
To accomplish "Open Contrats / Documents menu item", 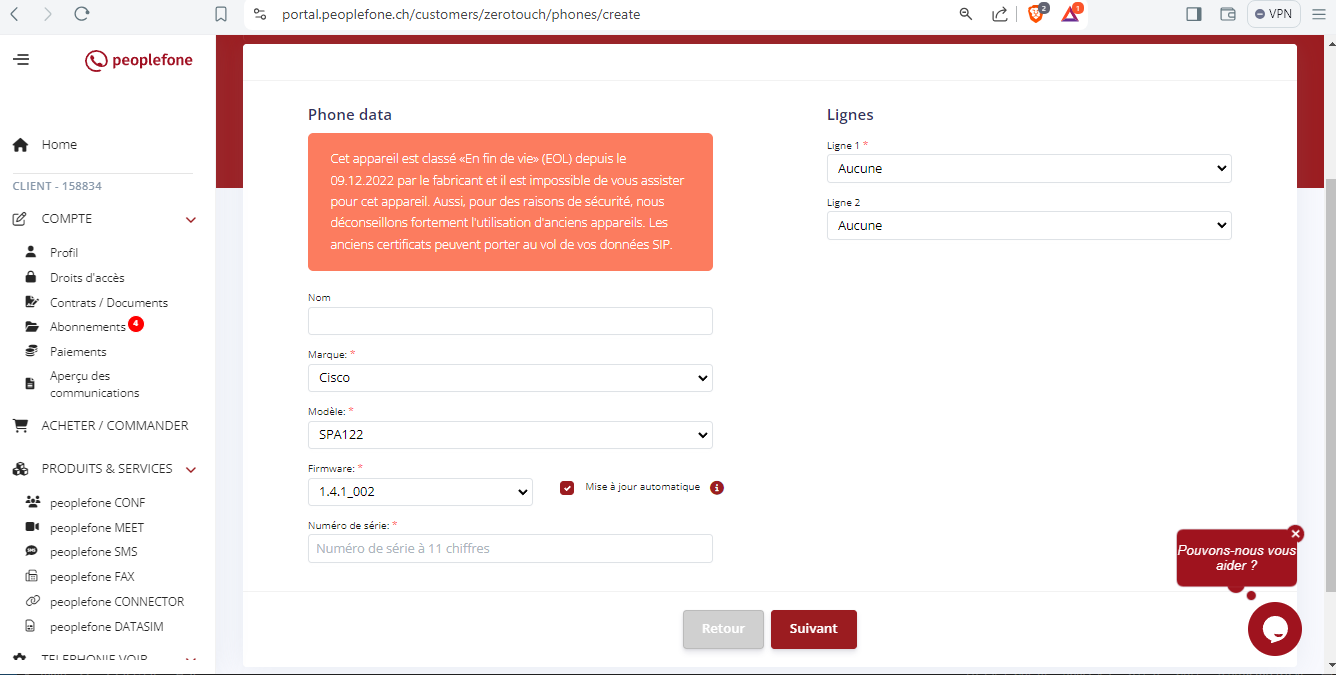I will (x=109, y=303).
